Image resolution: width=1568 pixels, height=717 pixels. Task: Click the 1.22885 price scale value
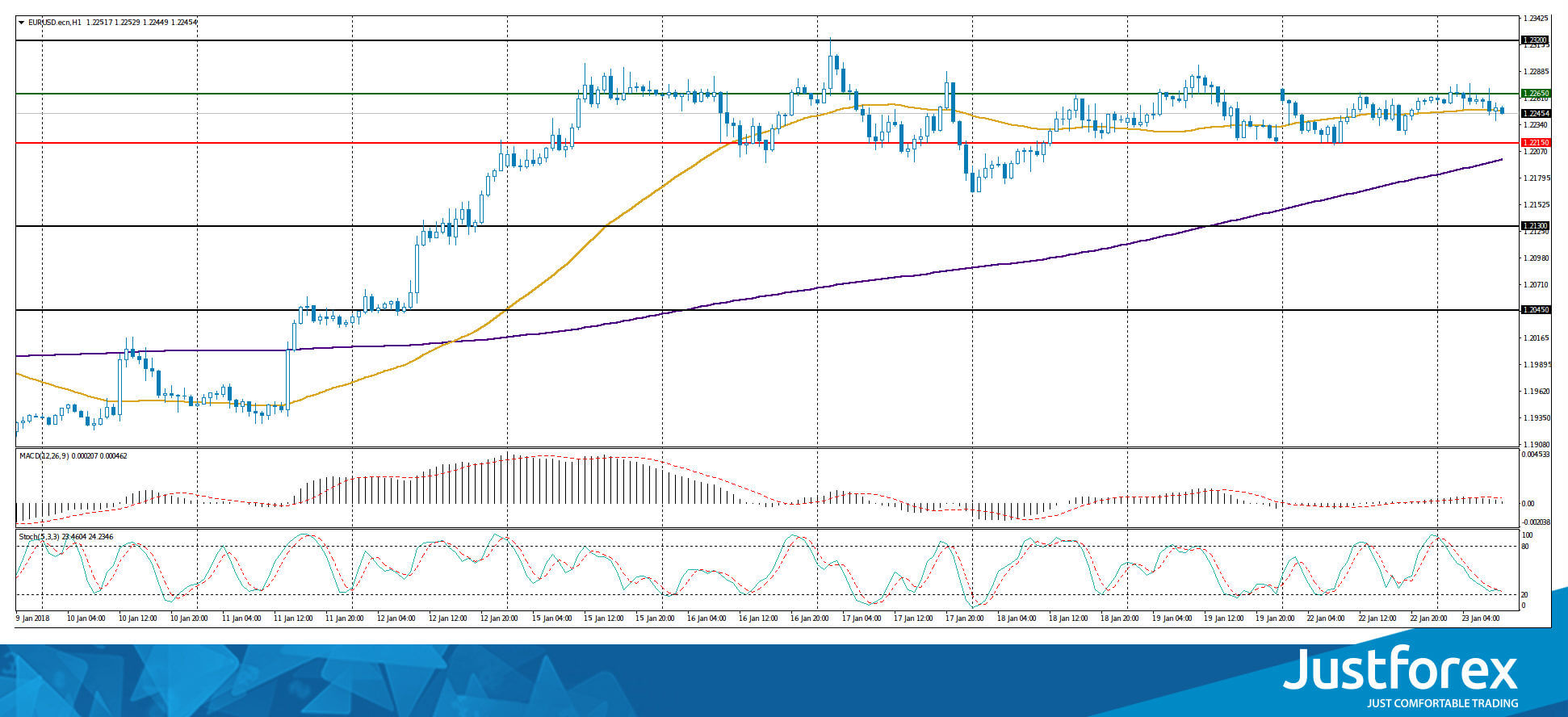[1535, 72]
